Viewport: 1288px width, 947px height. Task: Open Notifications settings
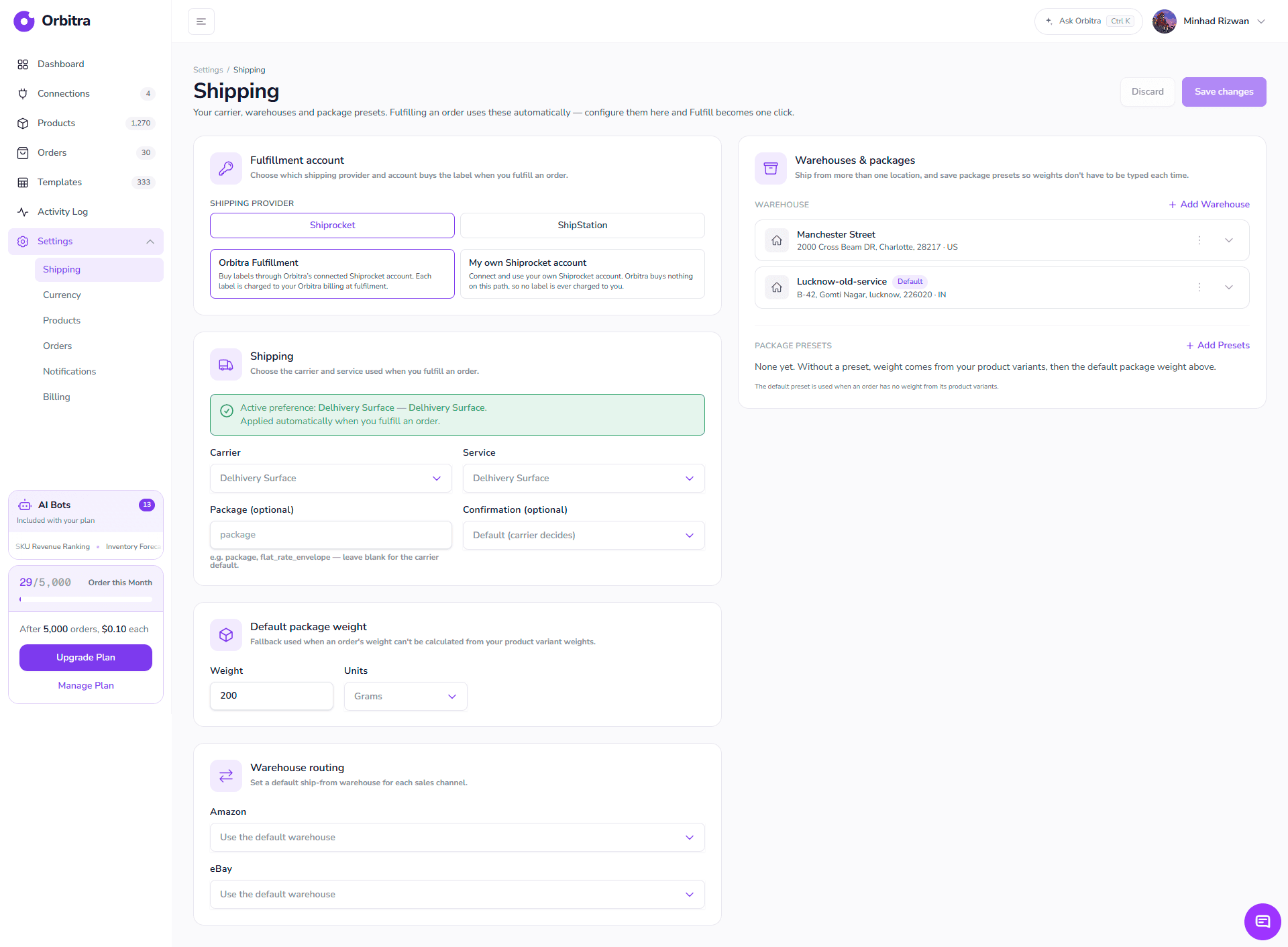pos(99,371)
